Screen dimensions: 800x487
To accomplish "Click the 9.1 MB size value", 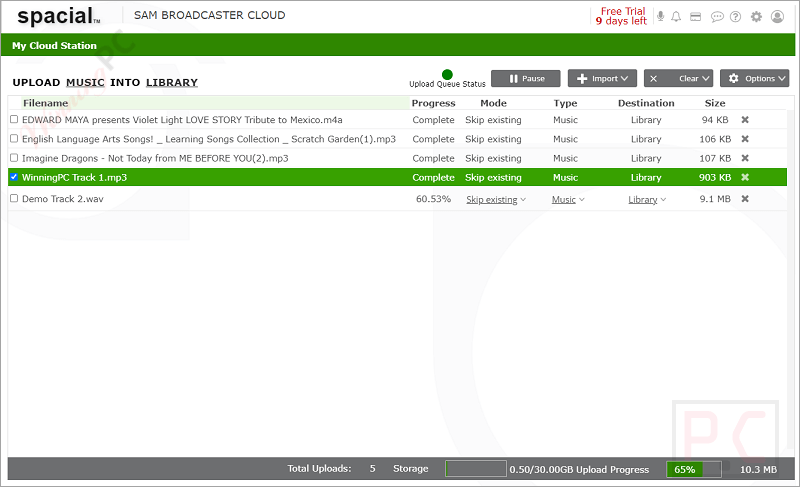I will (715, 199).
